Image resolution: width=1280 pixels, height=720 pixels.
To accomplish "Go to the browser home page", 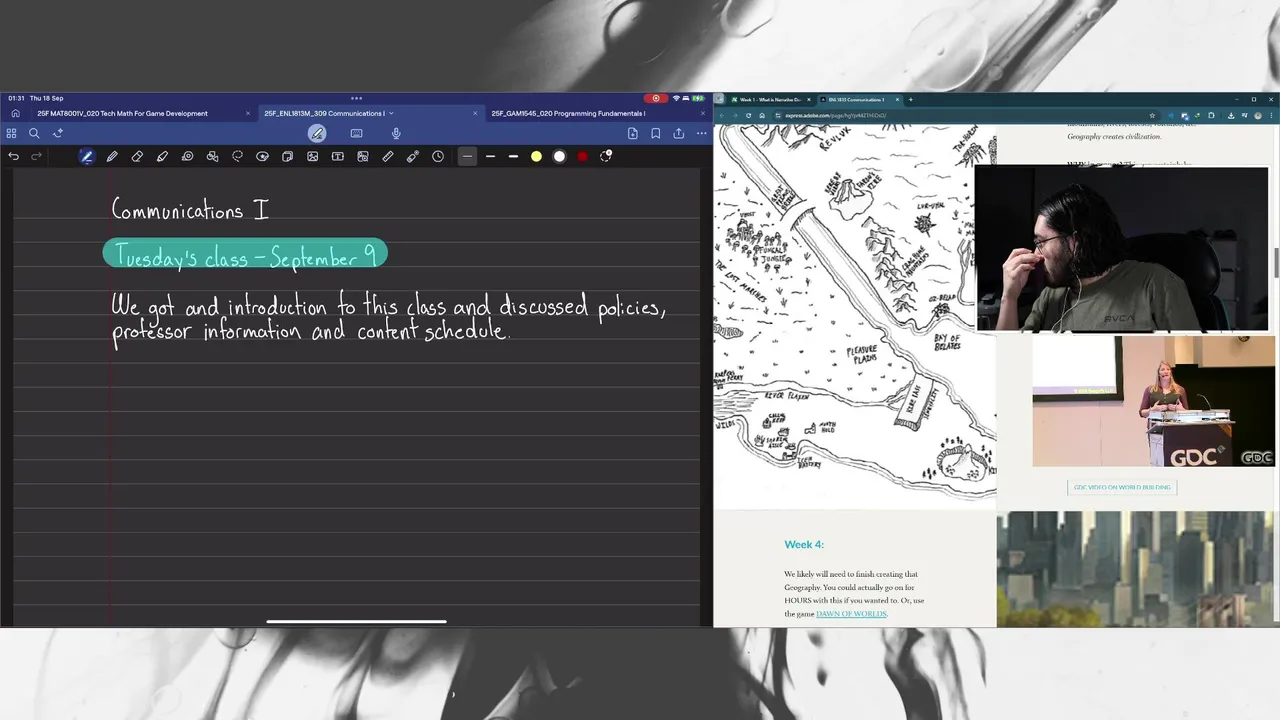I will pos(762,115).
